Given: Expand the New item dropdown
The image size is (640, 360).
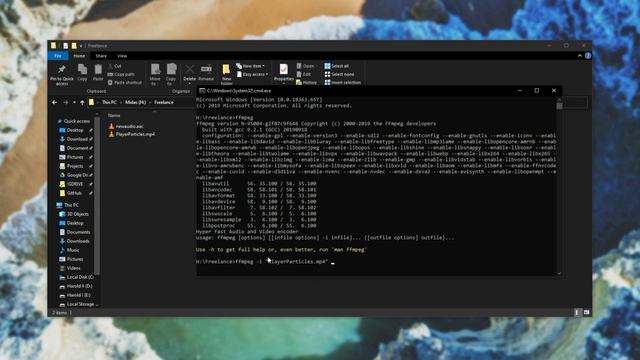Looking at the screenshot, I should point(263,66).
